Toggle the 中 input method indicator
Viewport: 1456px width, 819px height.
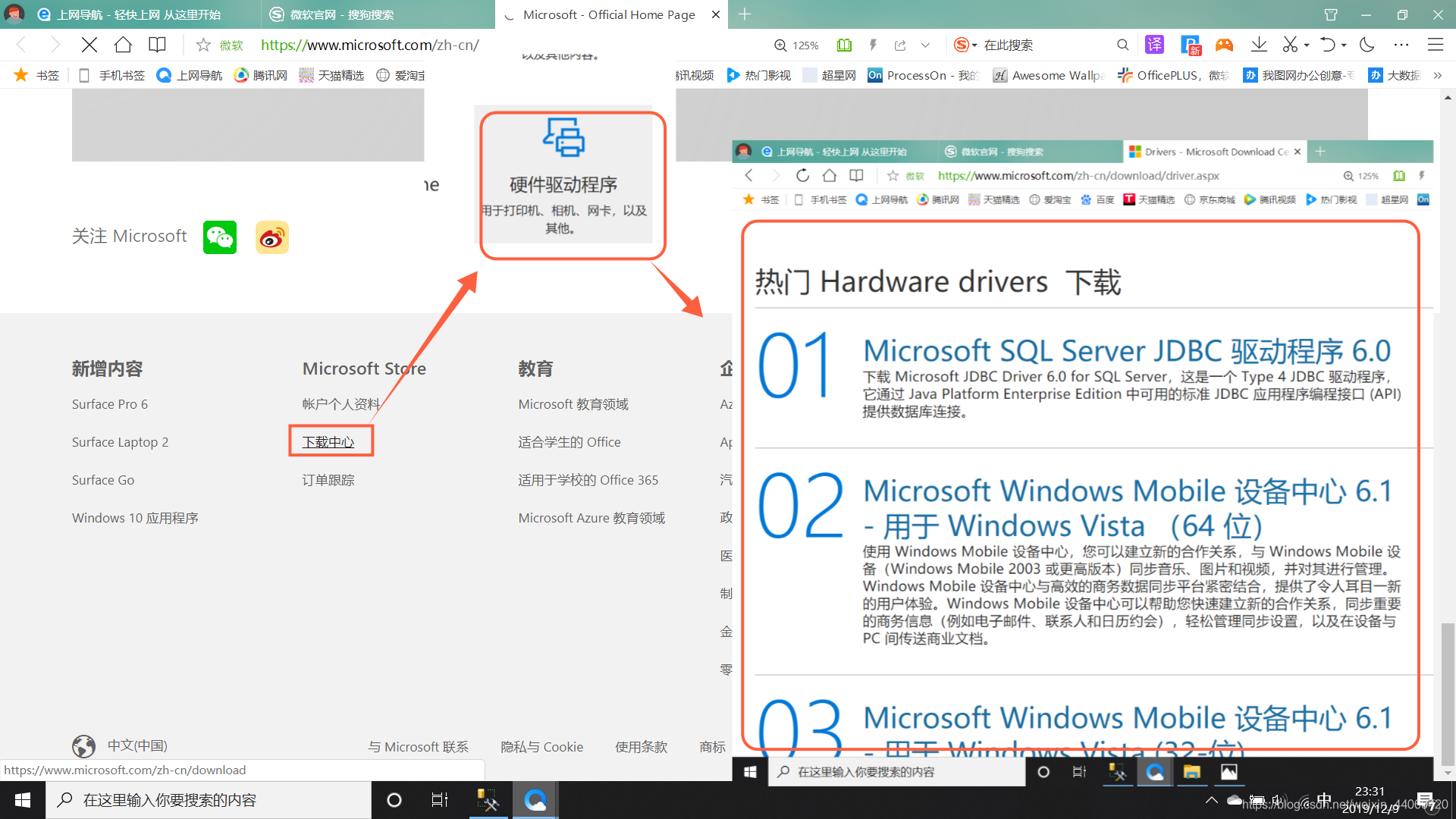pos(1324,799)
